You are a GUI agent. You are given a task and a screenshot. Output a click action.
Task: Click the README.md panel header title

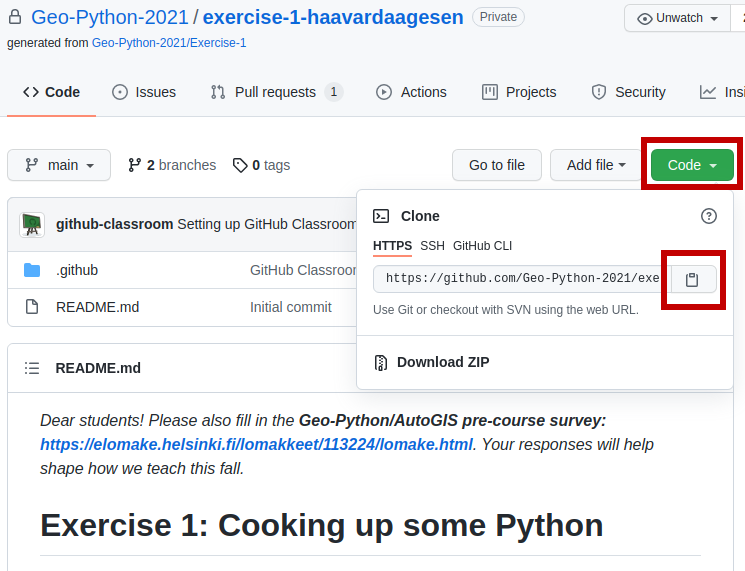(x=98, y=368)
